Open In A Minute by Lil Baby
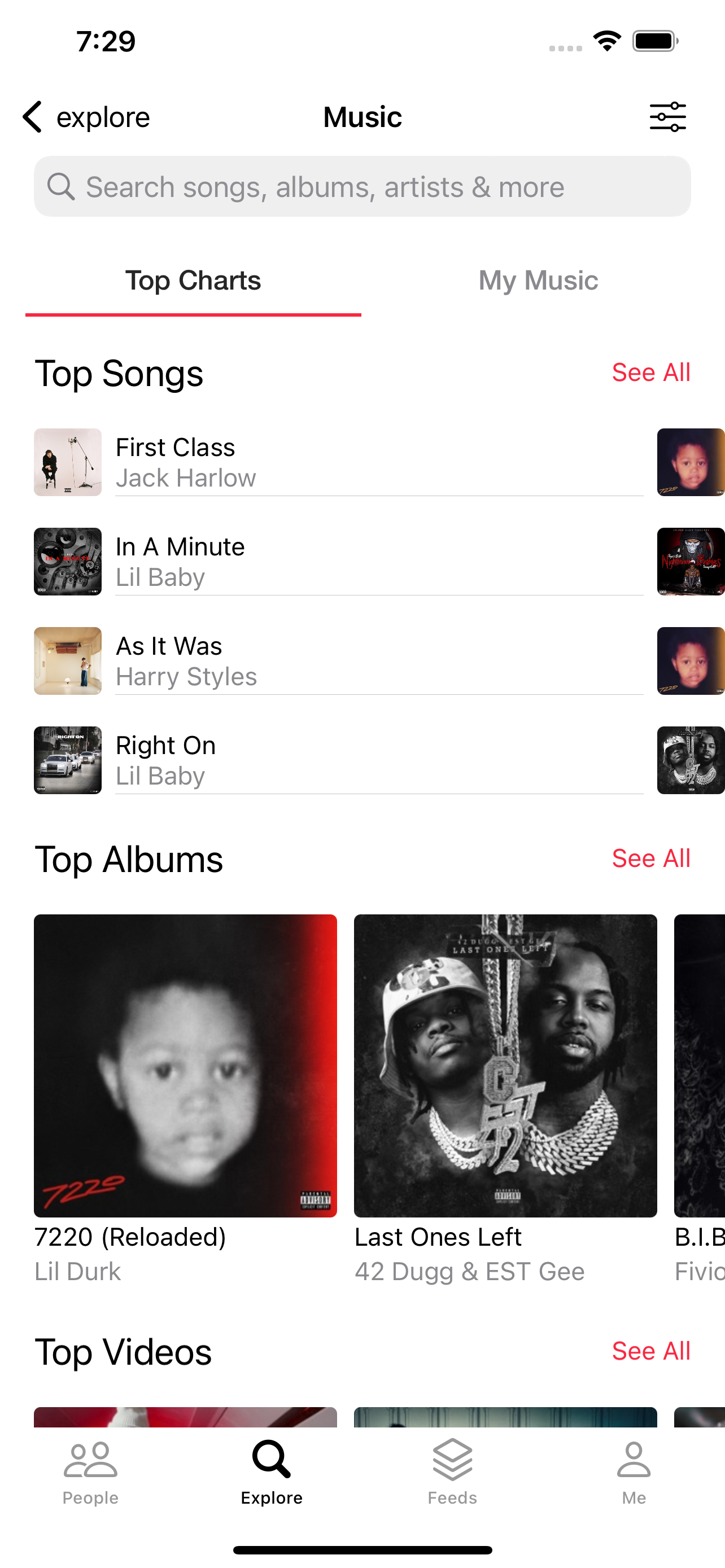This screenshot has width=725, height=1568. (338, 562)
